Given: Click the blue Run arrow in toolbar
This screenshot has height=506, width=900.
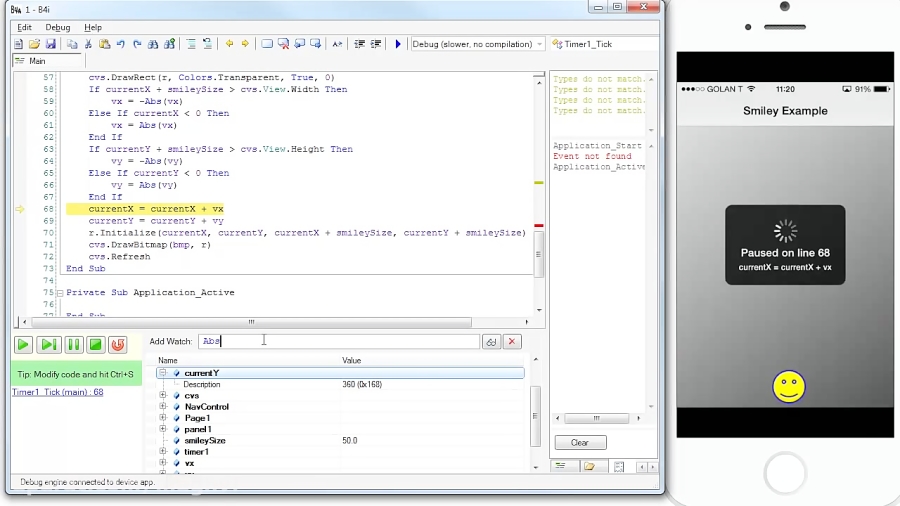Looking at the screenshot, I should (x=398, y=44).
